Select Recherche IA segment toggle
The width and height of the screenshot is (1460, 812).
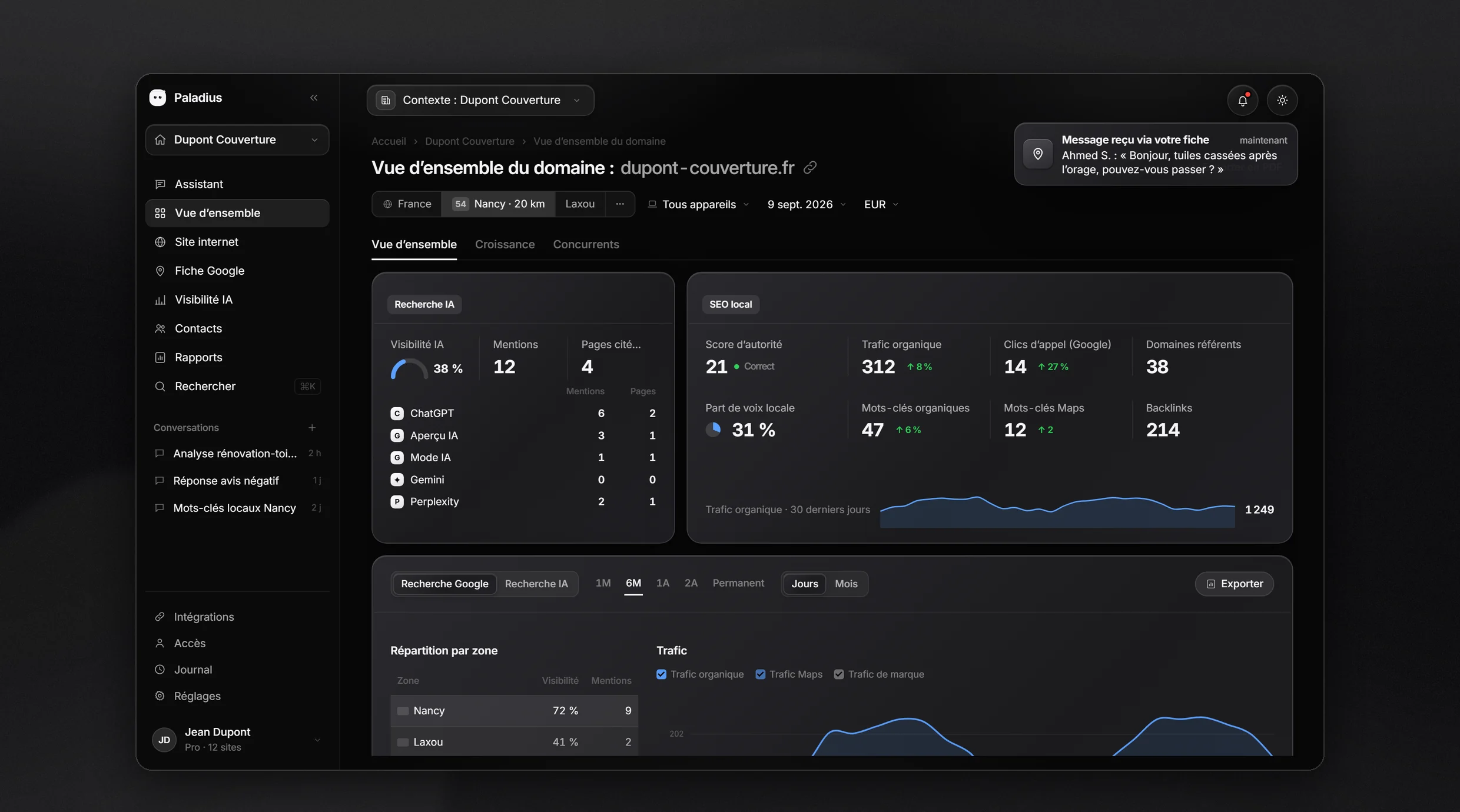pyautogui.click(x=536, y=584)
